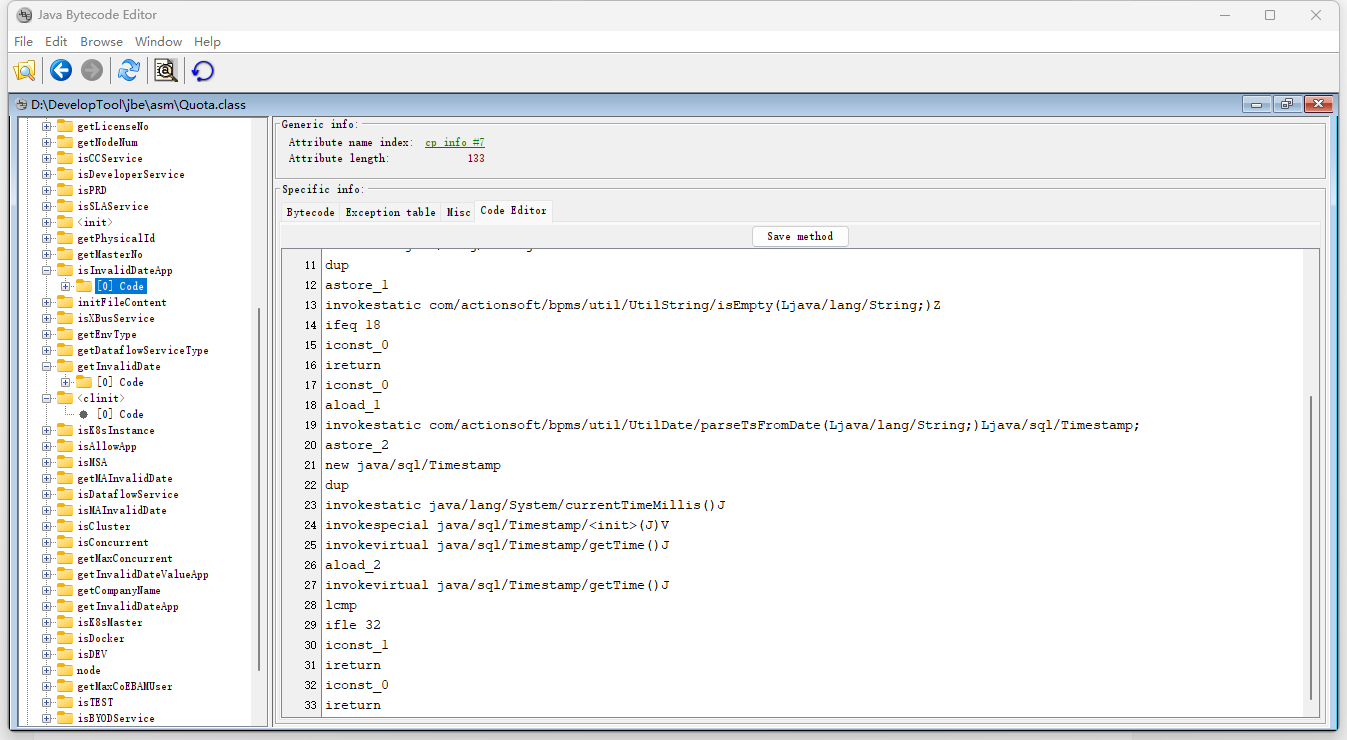
Task: Click the Save method button
Action: 800,236
